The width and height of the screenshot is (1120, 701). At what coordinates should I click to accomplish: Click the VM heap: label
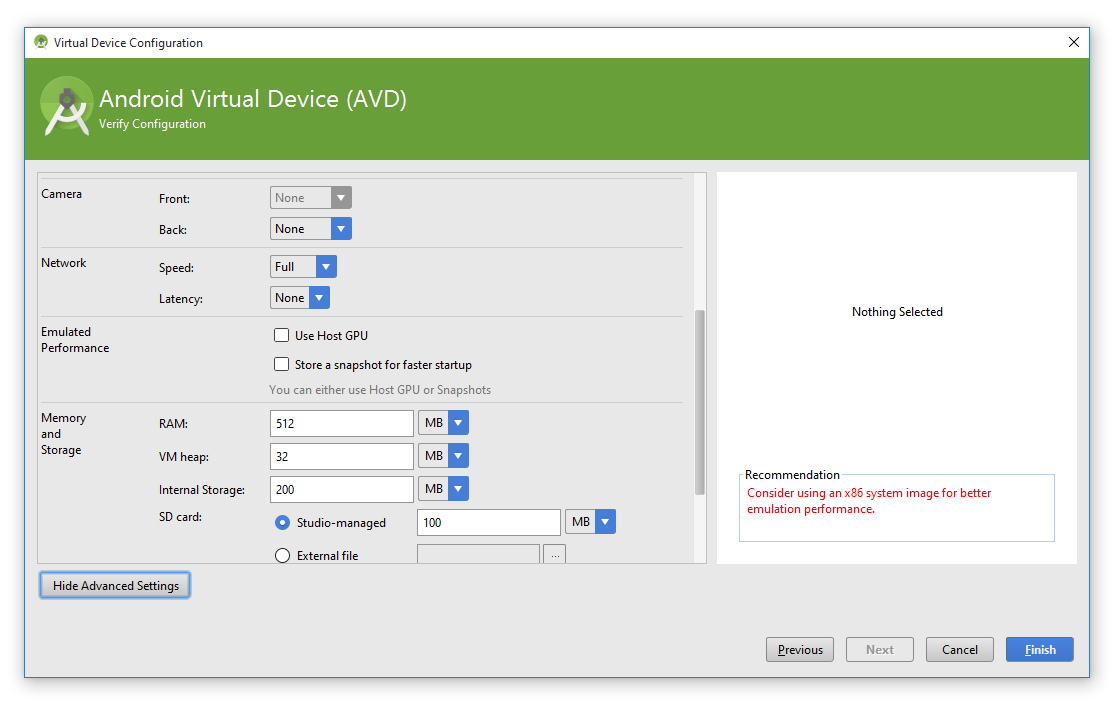point(184,457)
